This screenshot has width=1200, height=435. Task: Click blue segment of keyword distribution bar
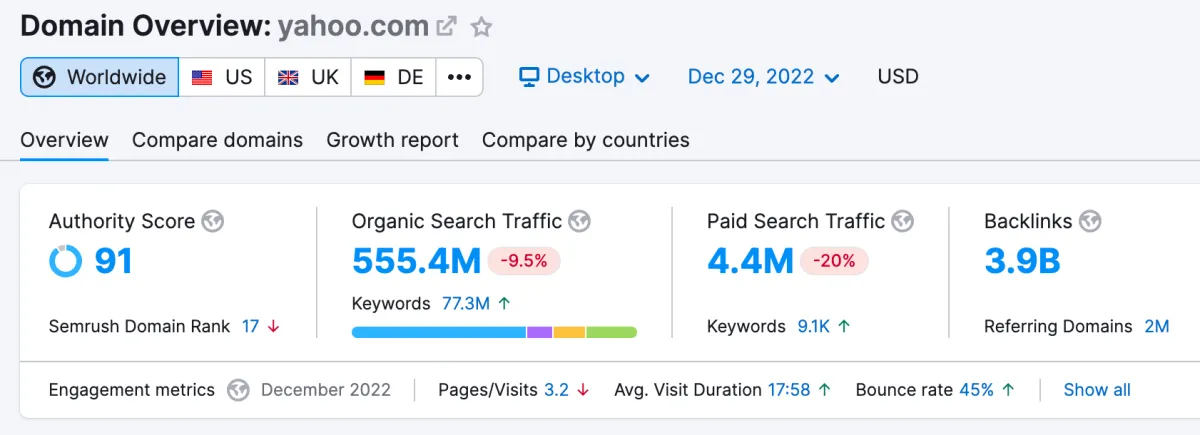[x=438, y=332]
